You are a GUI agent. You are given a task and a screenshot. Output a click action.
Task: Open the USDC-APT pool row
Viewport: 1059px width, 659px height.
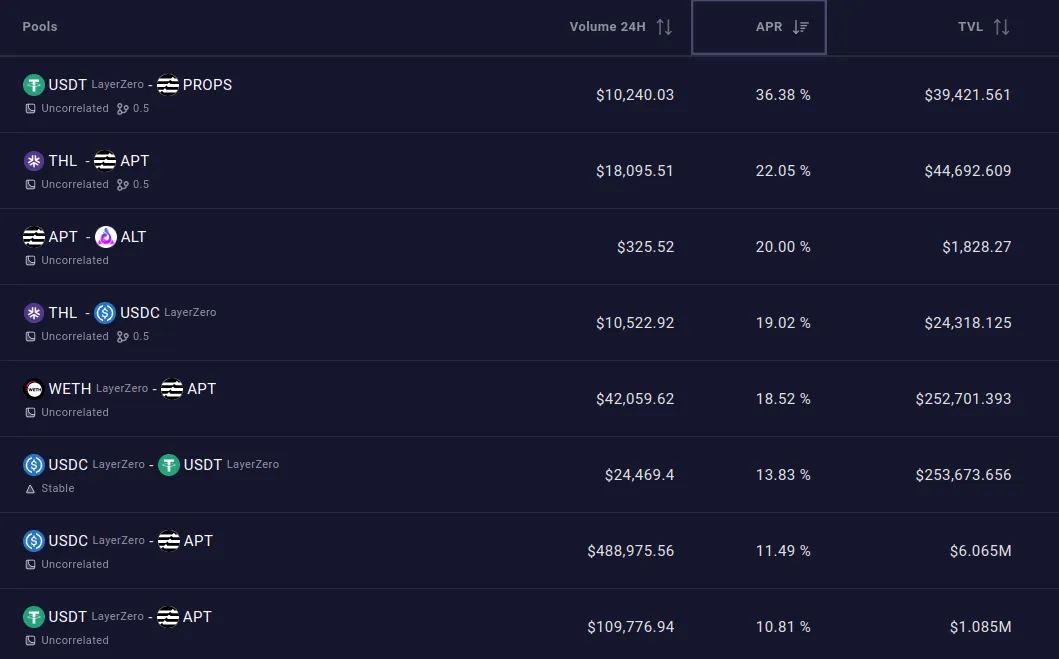[529, 551]
